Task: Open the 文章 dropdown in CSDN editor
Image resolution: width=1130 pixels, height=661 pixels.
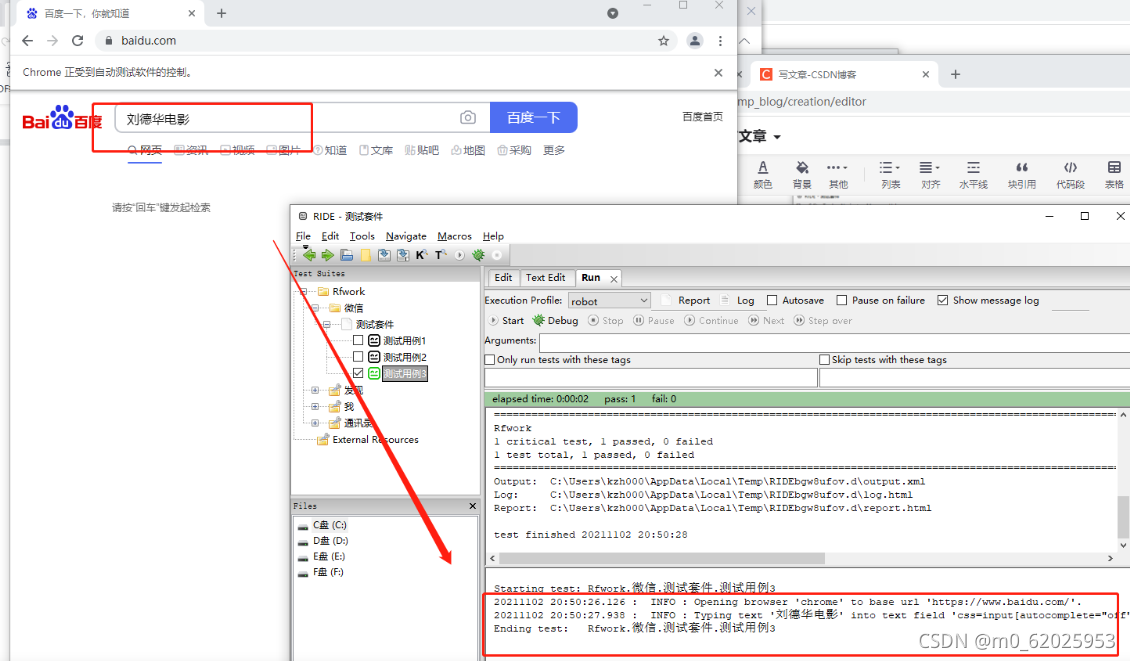Action: click(x=758, y=136)
